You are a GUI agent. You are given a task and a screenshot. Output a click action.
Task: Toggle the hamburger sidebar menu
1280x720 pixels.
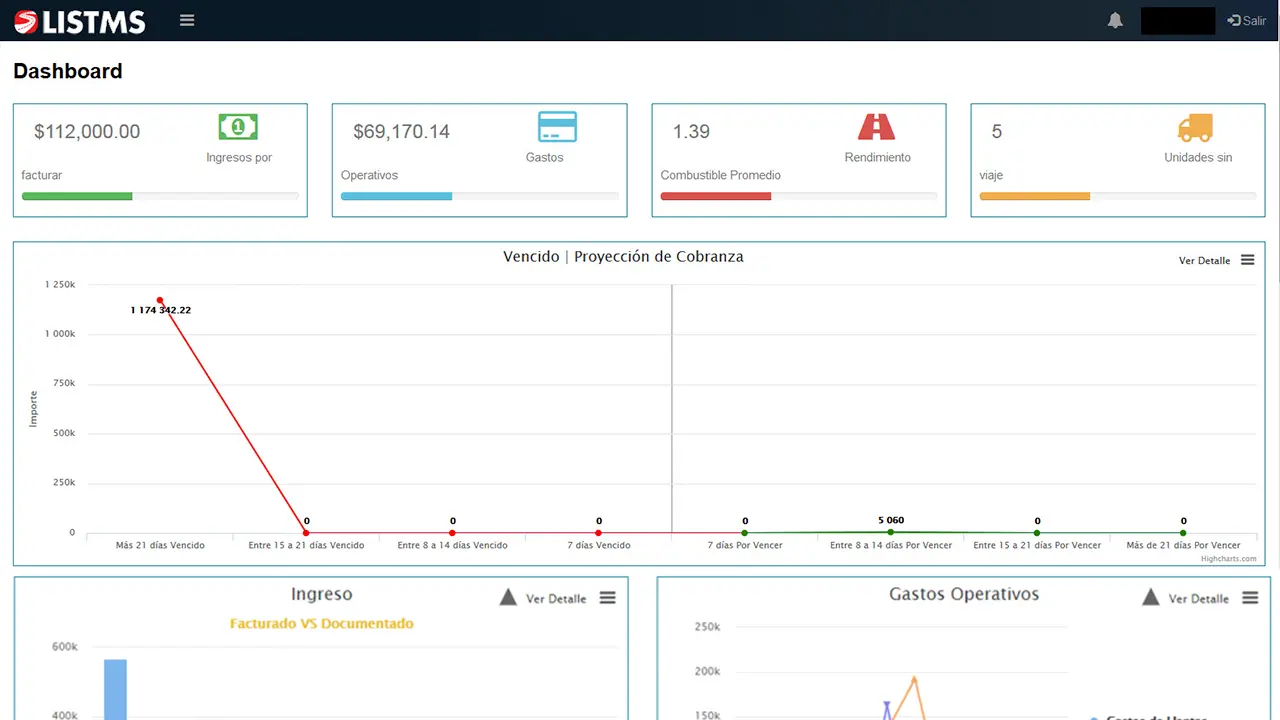pos(187,20)
